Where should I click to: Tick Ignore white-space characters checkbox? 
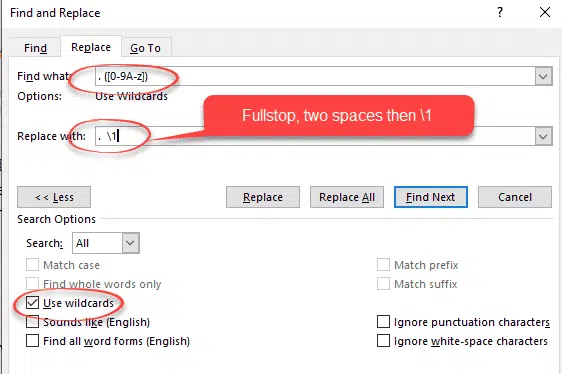click(383, 341)
